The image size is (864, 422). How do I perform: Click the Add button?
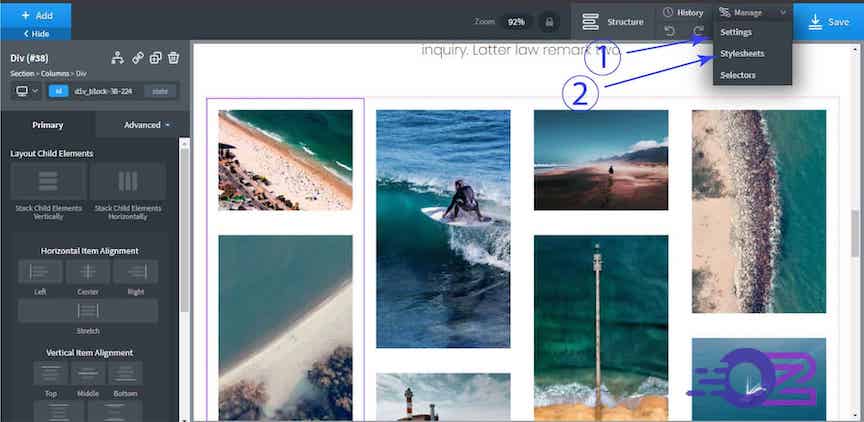(35, 16)
